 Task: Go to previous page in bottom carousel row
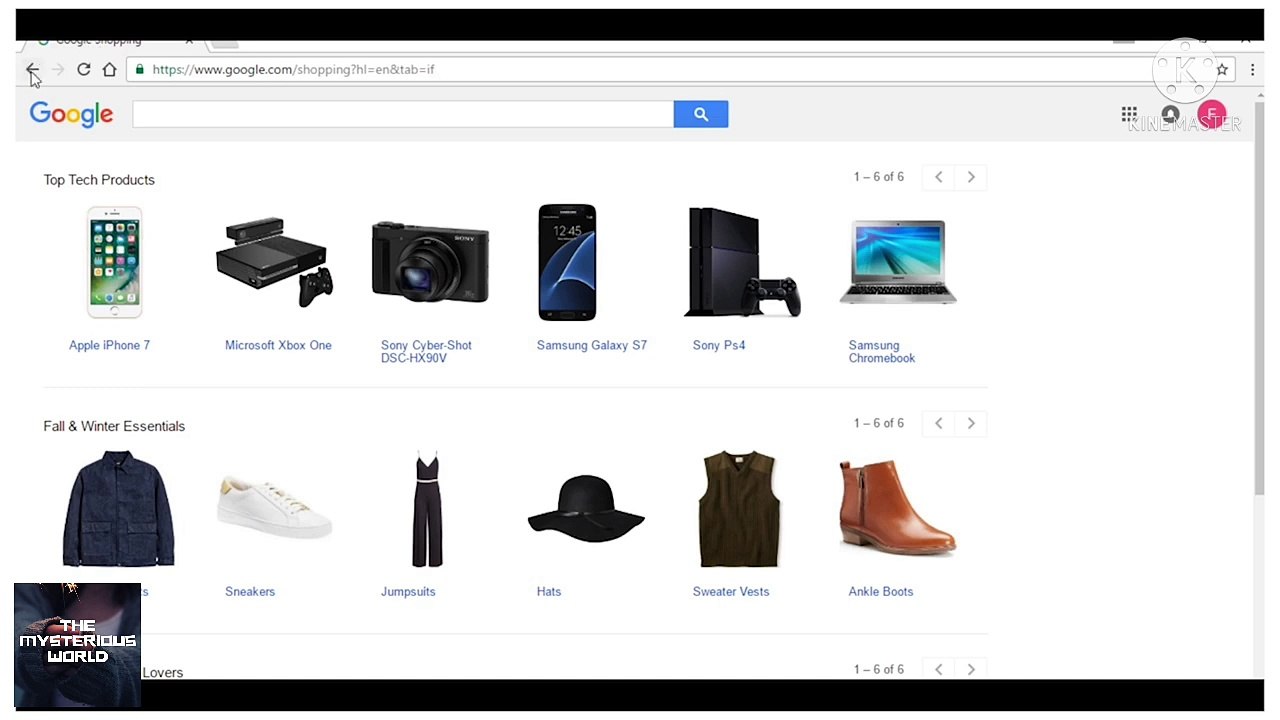tap(939, 669)
